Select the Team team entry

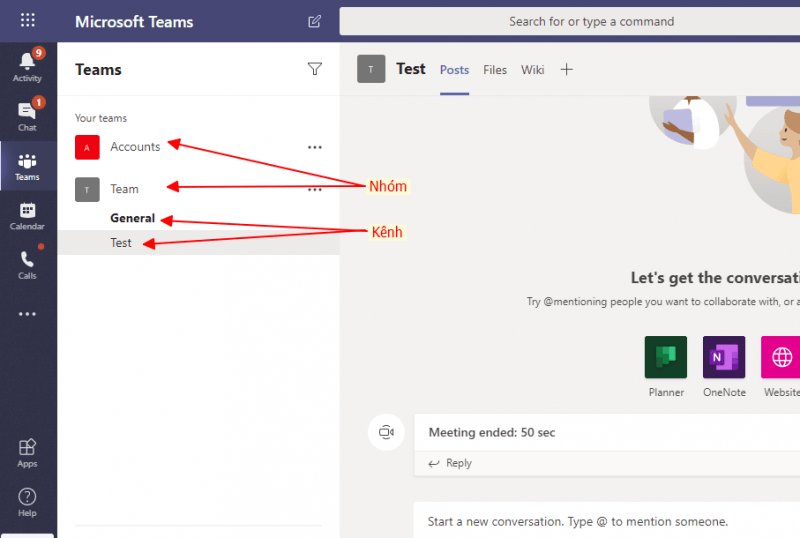[x=124, y=189]
